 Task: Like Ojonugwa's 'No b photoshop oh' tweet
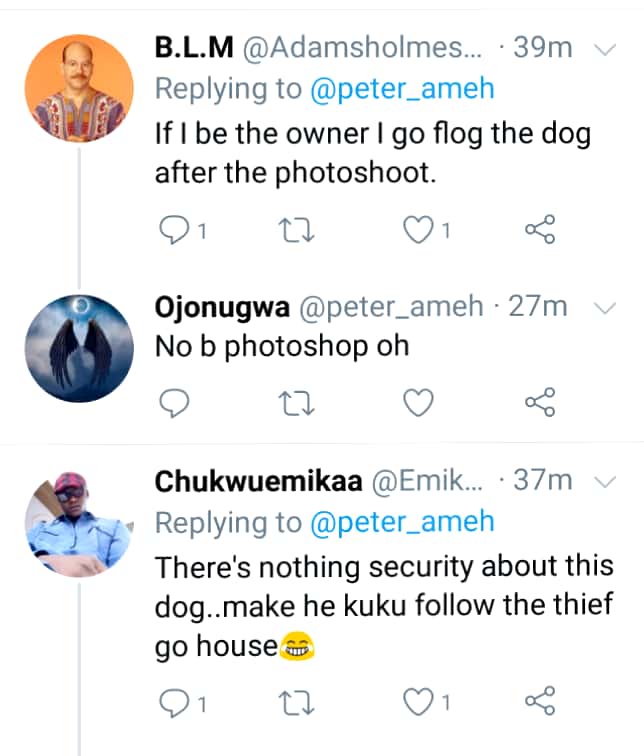[418, 402]
